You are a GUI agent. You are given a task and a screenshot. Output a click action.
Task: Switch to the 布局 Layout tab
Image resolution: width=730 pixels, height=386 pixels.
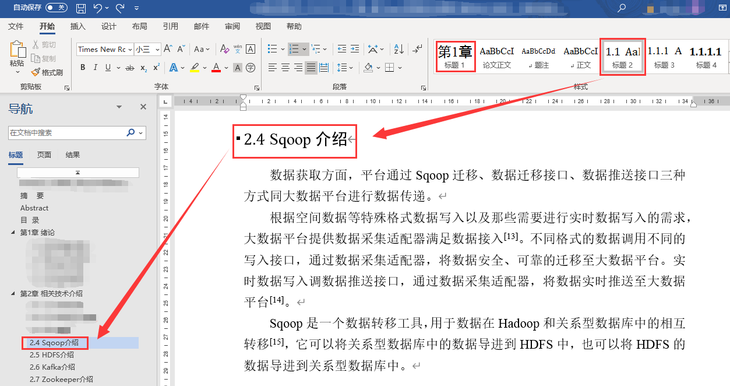tap(139, 27)
